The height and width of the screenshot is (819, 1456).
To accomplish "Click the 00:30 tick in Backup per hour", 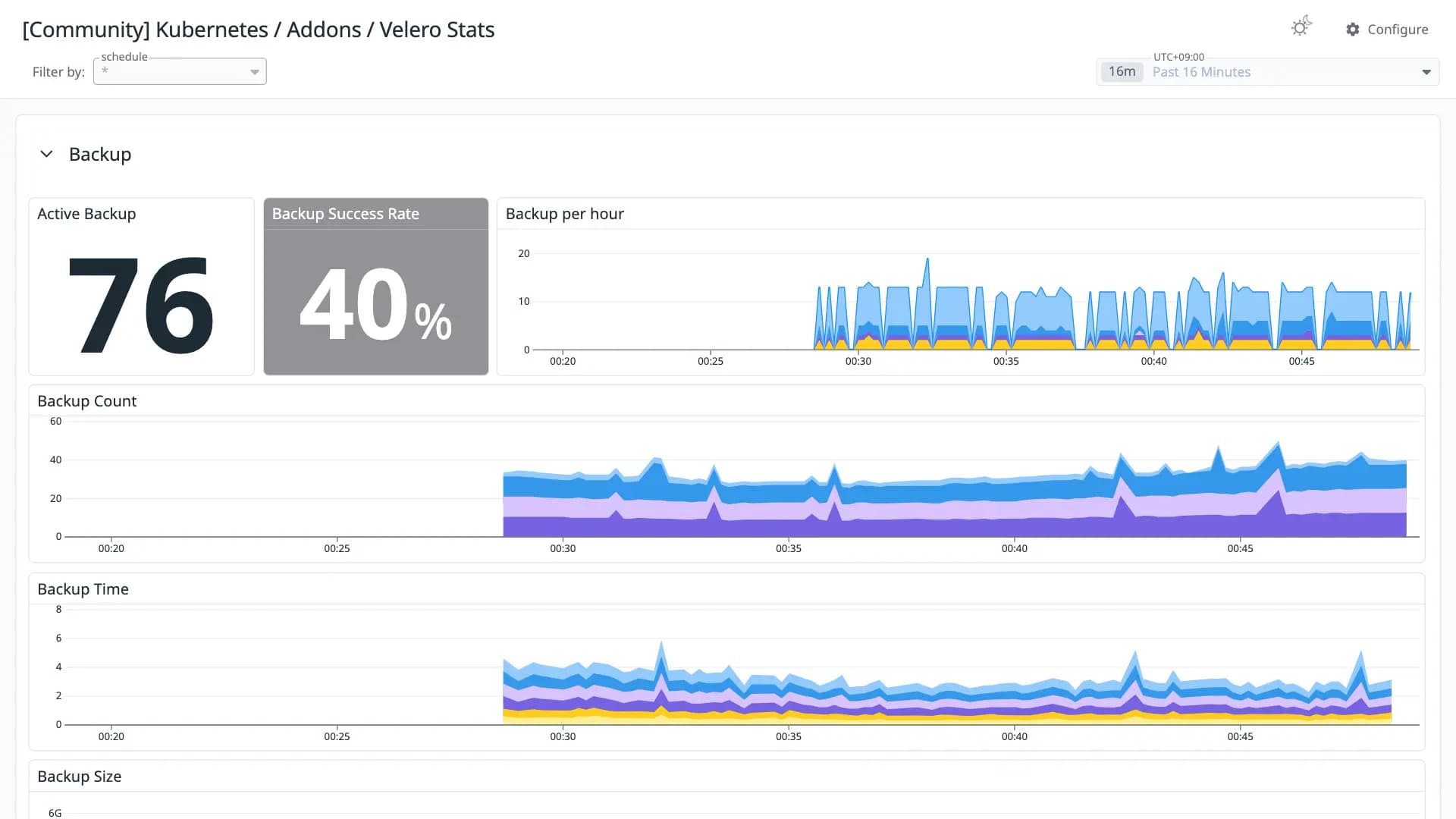I will click(858, 361).
